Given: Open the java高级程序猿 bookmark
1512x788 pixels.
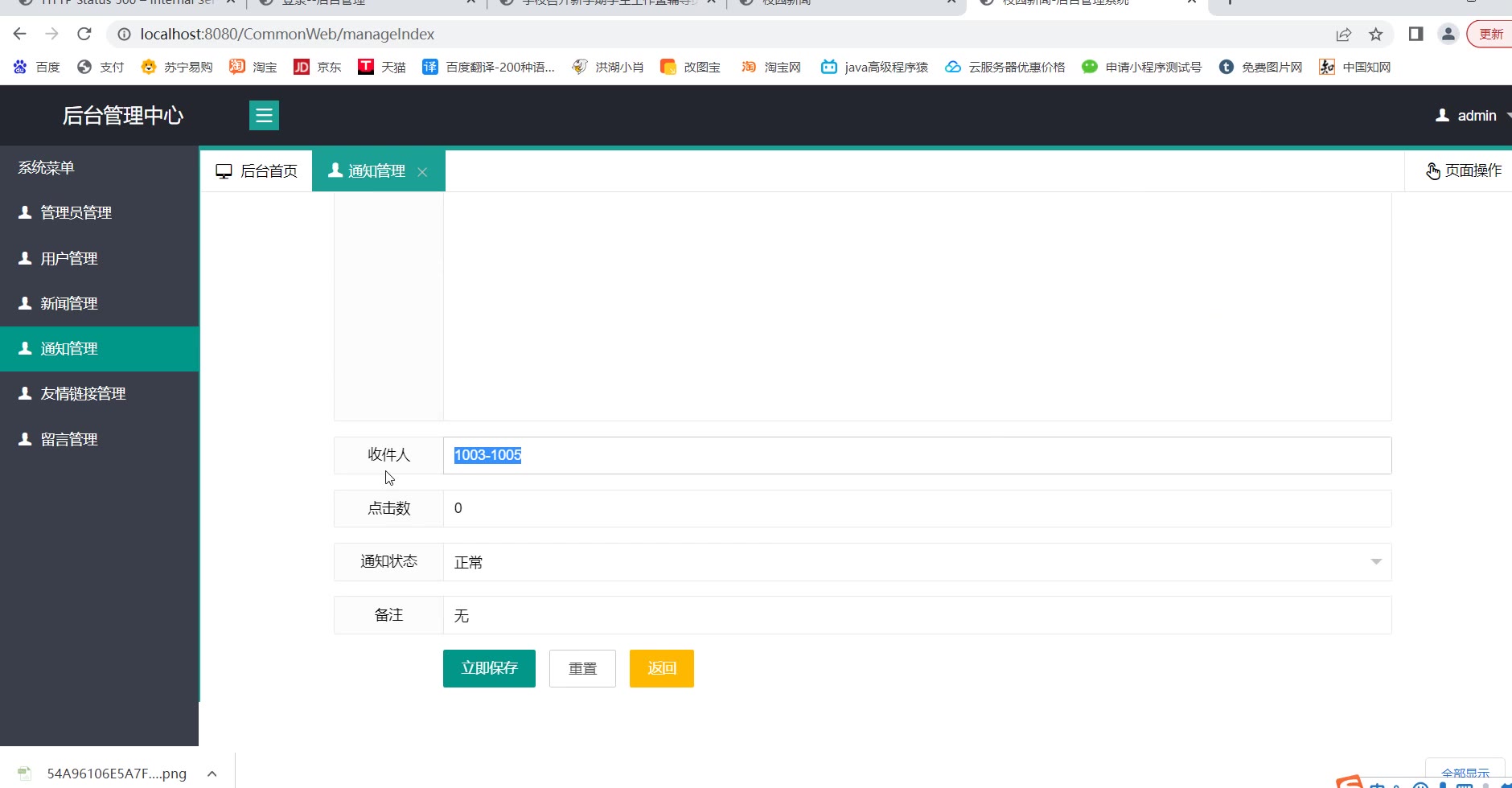Looking at the screenshot, I should pyautogui.click(x=874, y=67).
